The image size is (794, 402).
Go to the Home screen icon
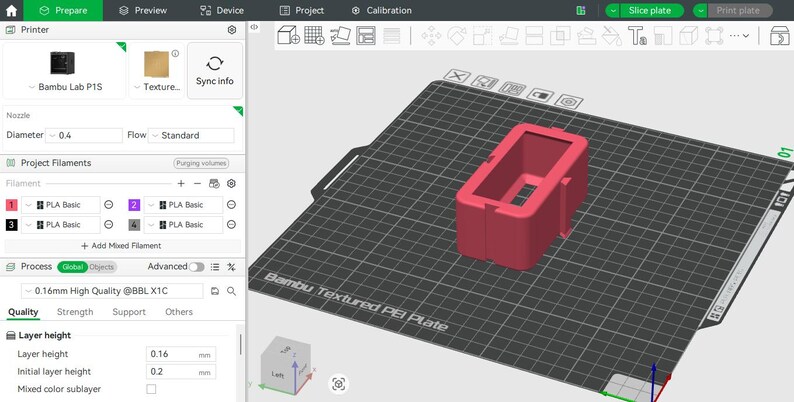11,10
